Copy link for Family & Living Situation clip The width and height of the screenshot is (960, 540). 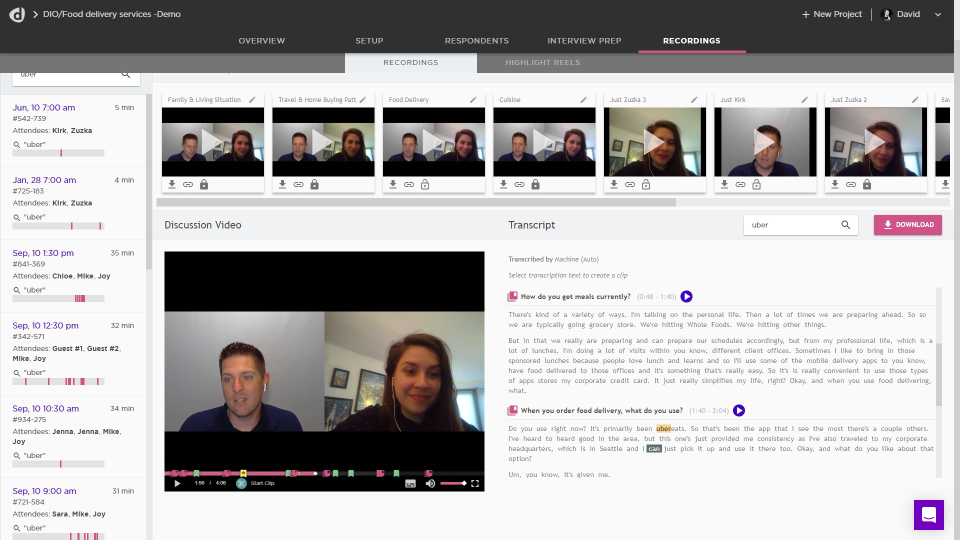click(188, 184)
